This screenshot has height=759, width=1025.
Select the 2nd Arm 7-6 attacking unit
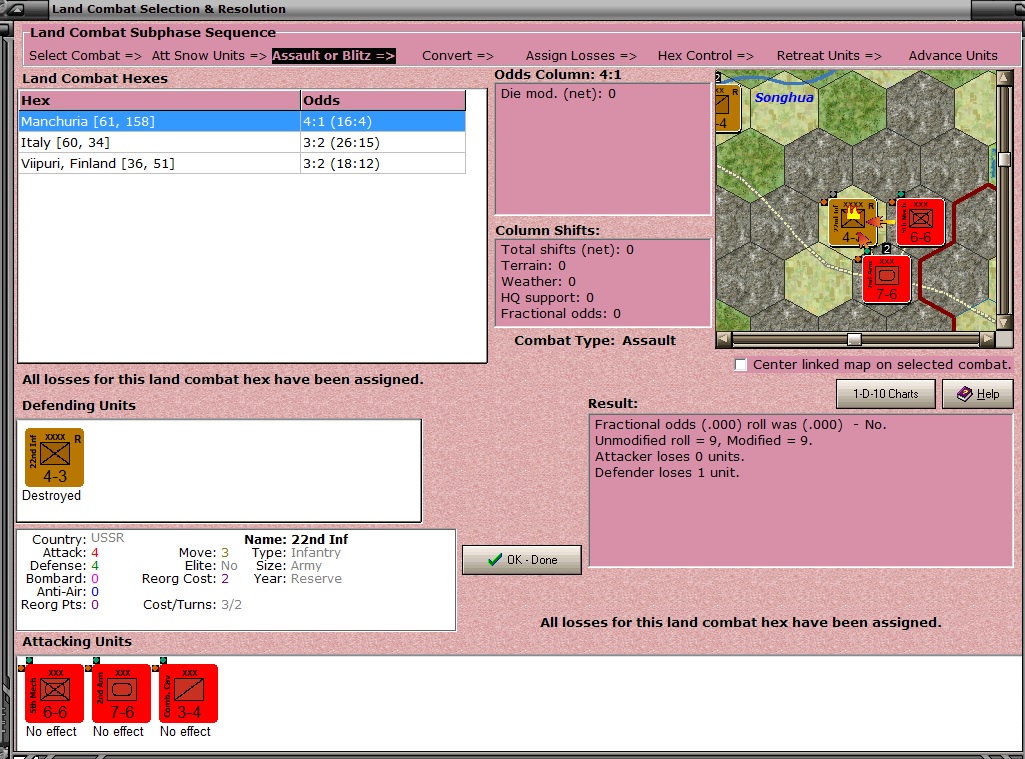click(122, 693)
